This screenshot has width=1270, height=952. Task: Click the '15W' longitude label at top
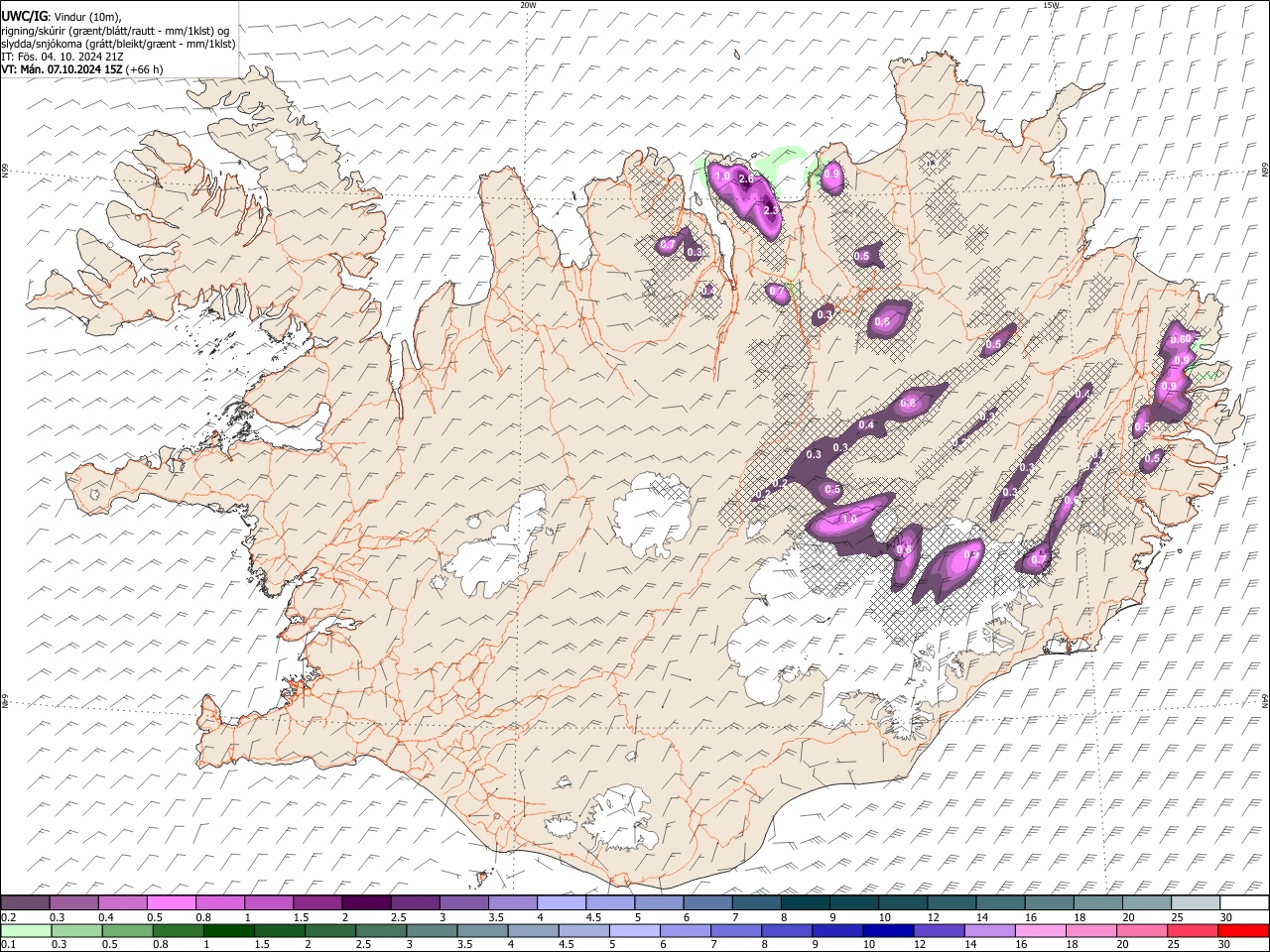[x=1052, y=5]
